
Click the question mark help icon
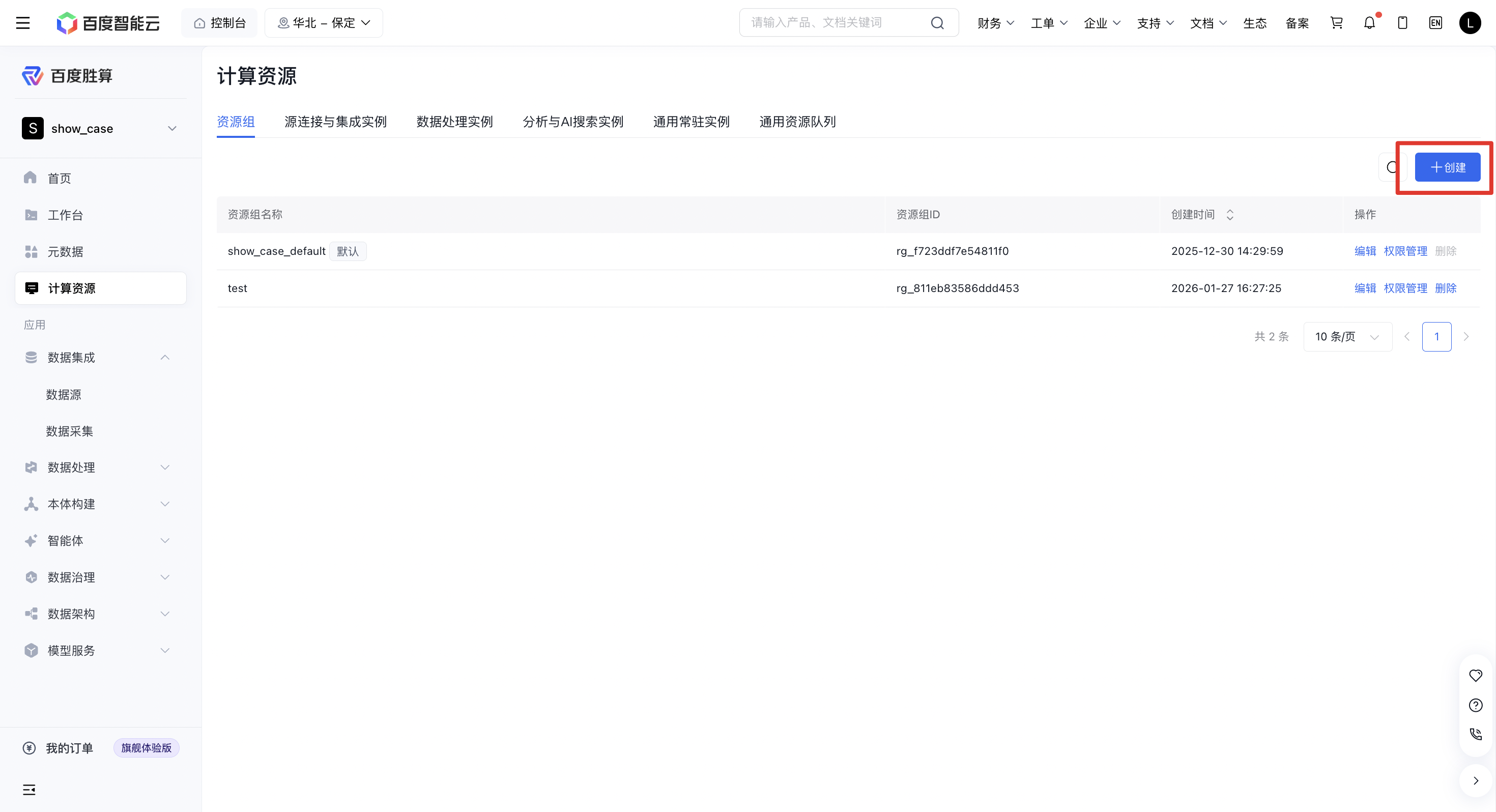click(x=1476, y=705)
